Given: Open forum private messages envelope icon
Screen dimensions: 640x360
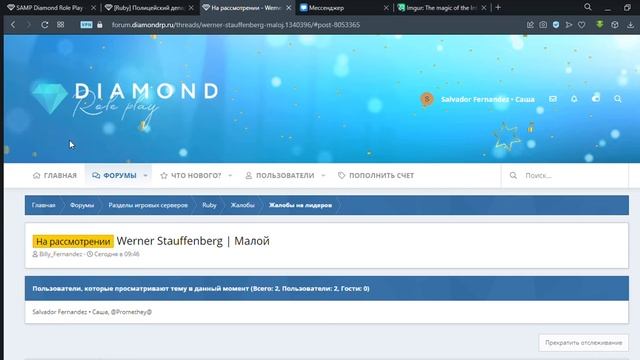Looking at the screenshot, I should click(x=553, y=99).
